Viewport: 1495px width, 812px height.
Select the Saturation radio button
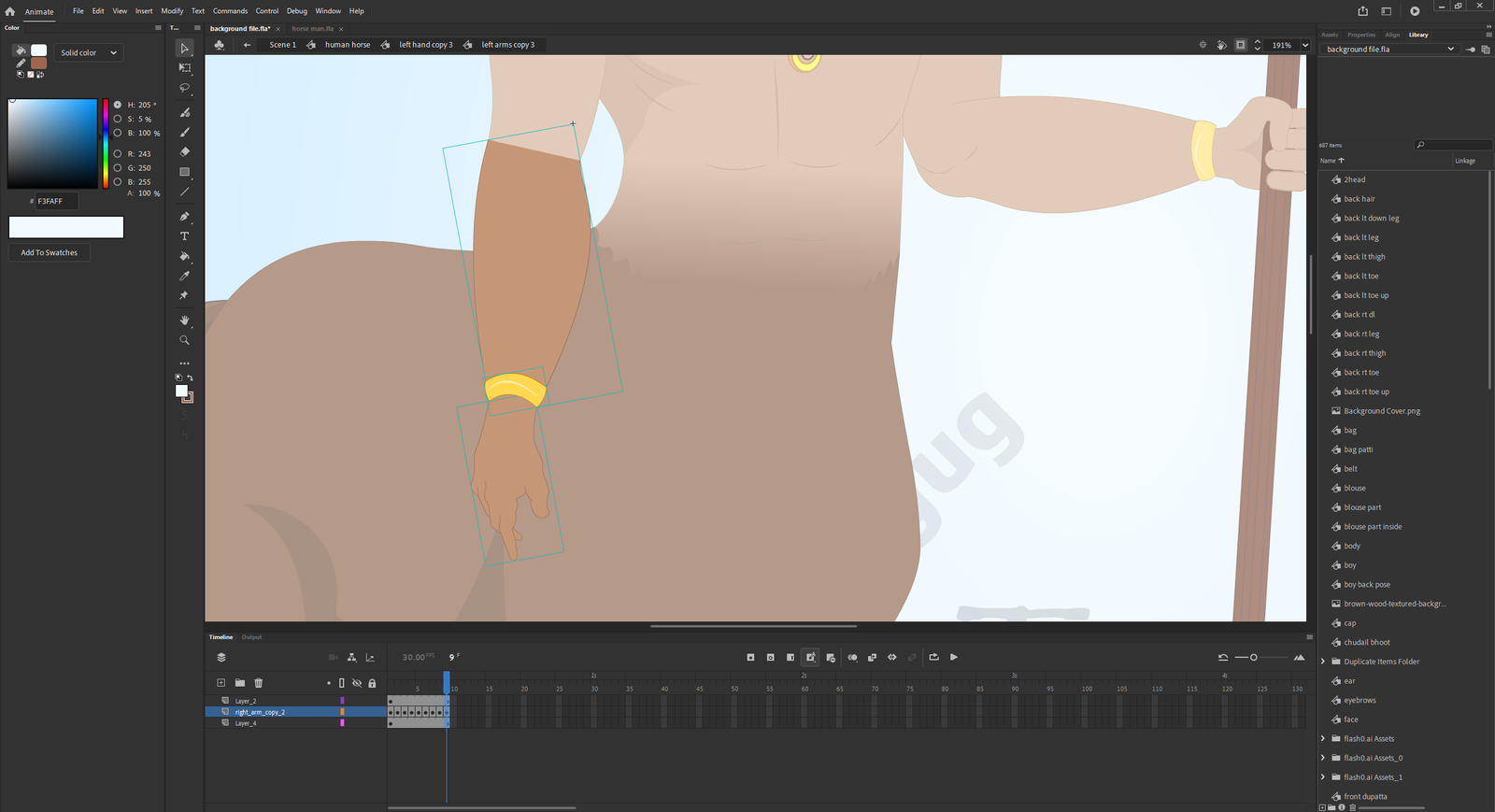point(118,120)
